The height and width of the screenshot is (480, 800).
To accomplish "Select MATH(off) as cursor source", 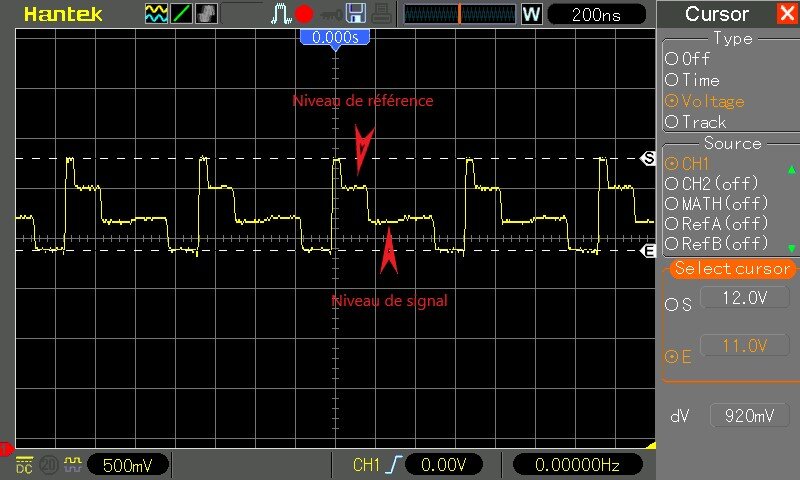I will pyautogui.click(x=717, y=204).
